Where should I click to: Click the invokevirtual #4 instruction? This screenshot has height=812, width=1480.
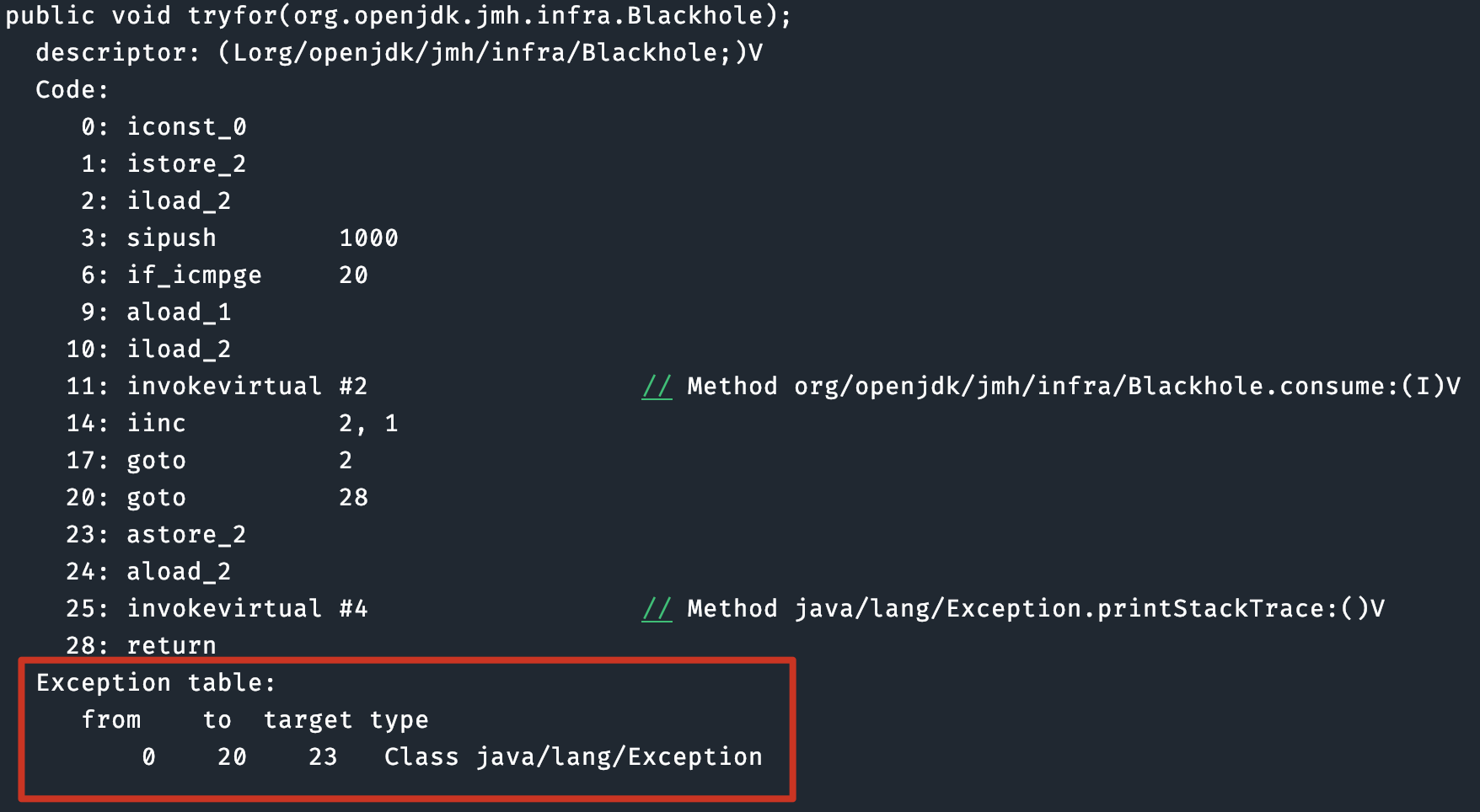tap(247, 609)
